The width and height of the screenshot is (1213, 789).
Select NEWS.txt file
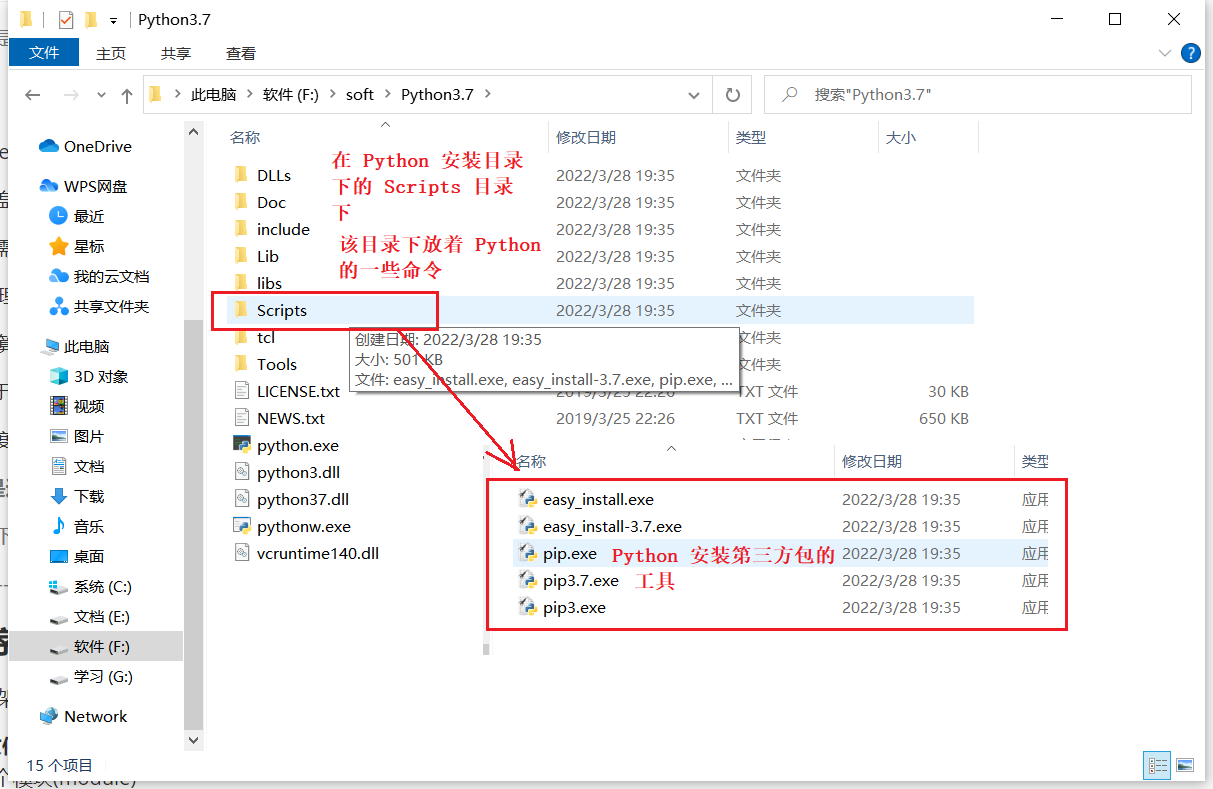pos(290,418)
